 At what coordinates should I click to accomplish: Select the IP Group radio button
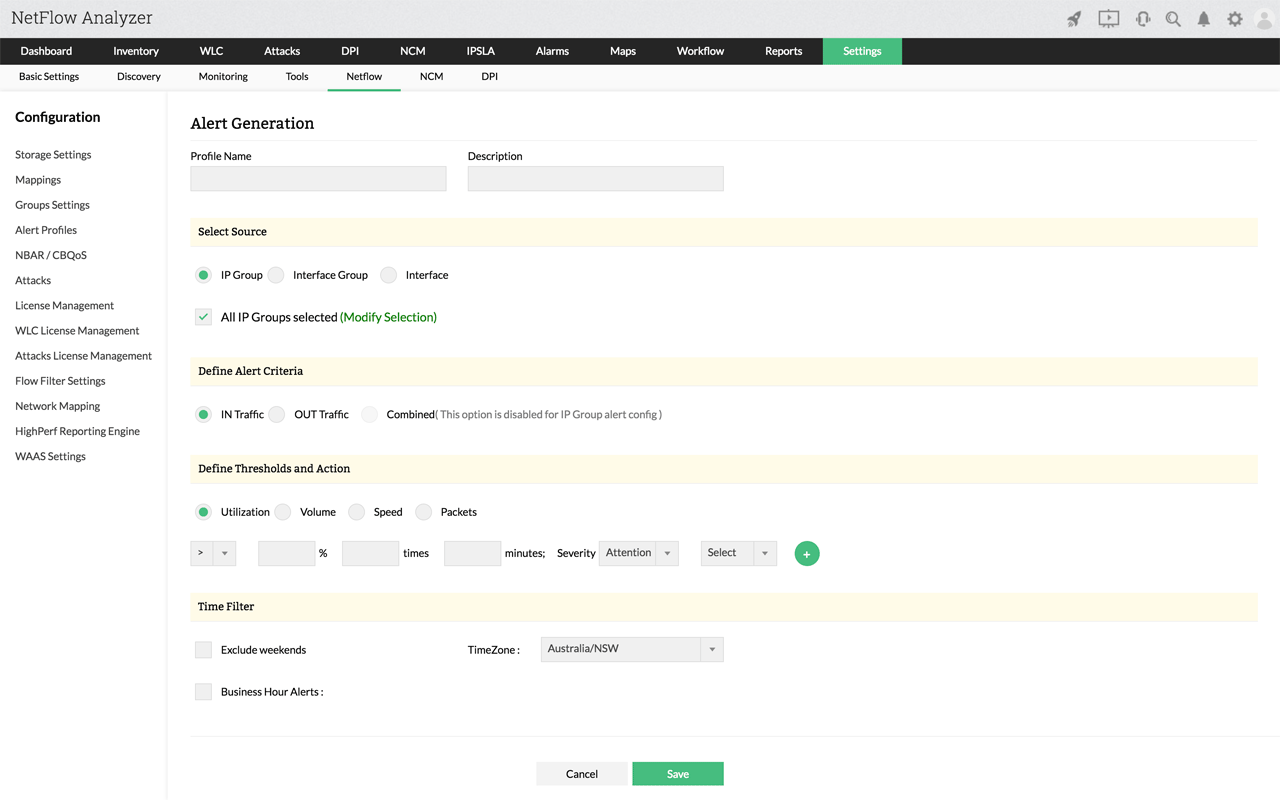(203, 275)
